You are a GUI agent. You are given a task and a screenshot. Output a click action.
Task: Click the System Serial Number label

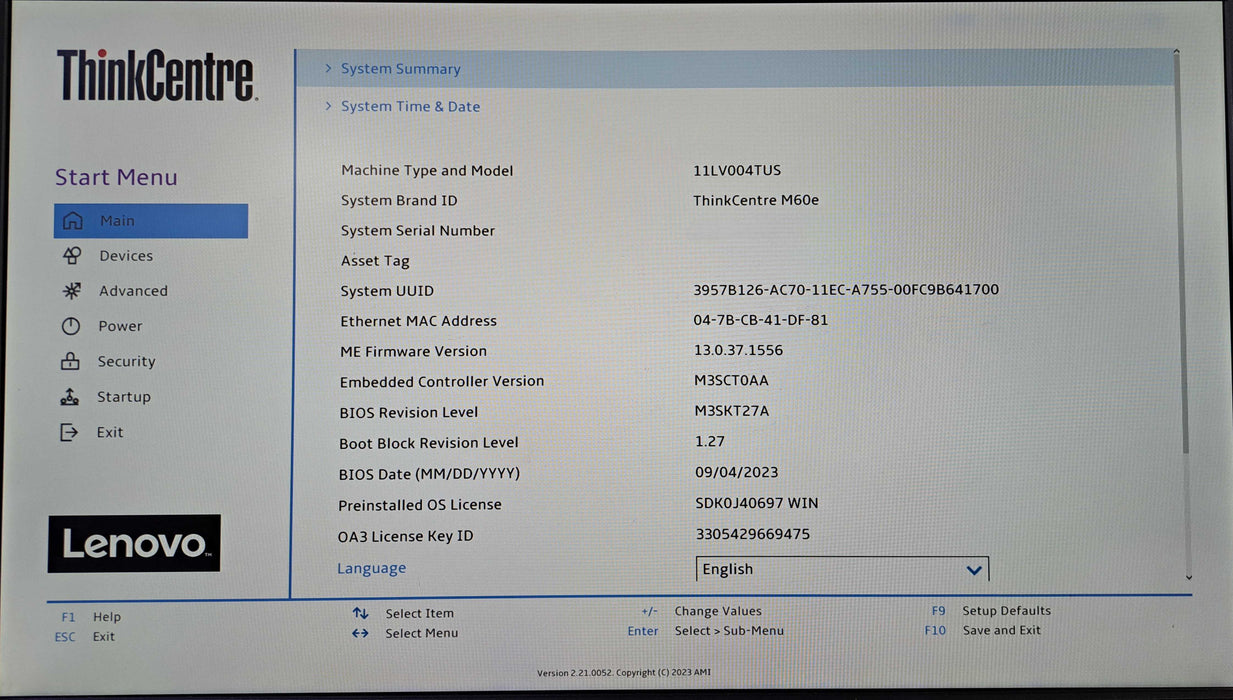pyautogui.click(x=418, y=230)
